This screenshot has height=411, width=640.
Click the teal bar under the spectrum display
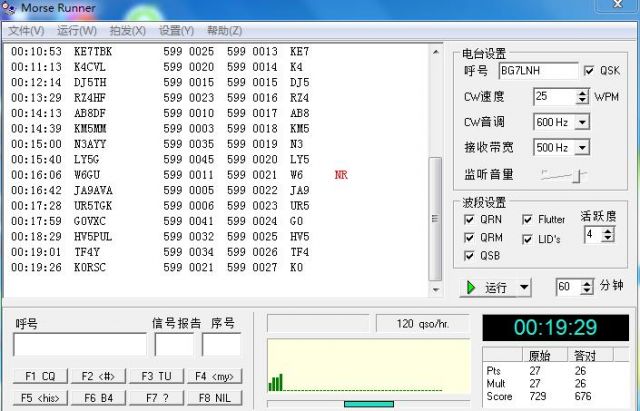coord(369,404)
